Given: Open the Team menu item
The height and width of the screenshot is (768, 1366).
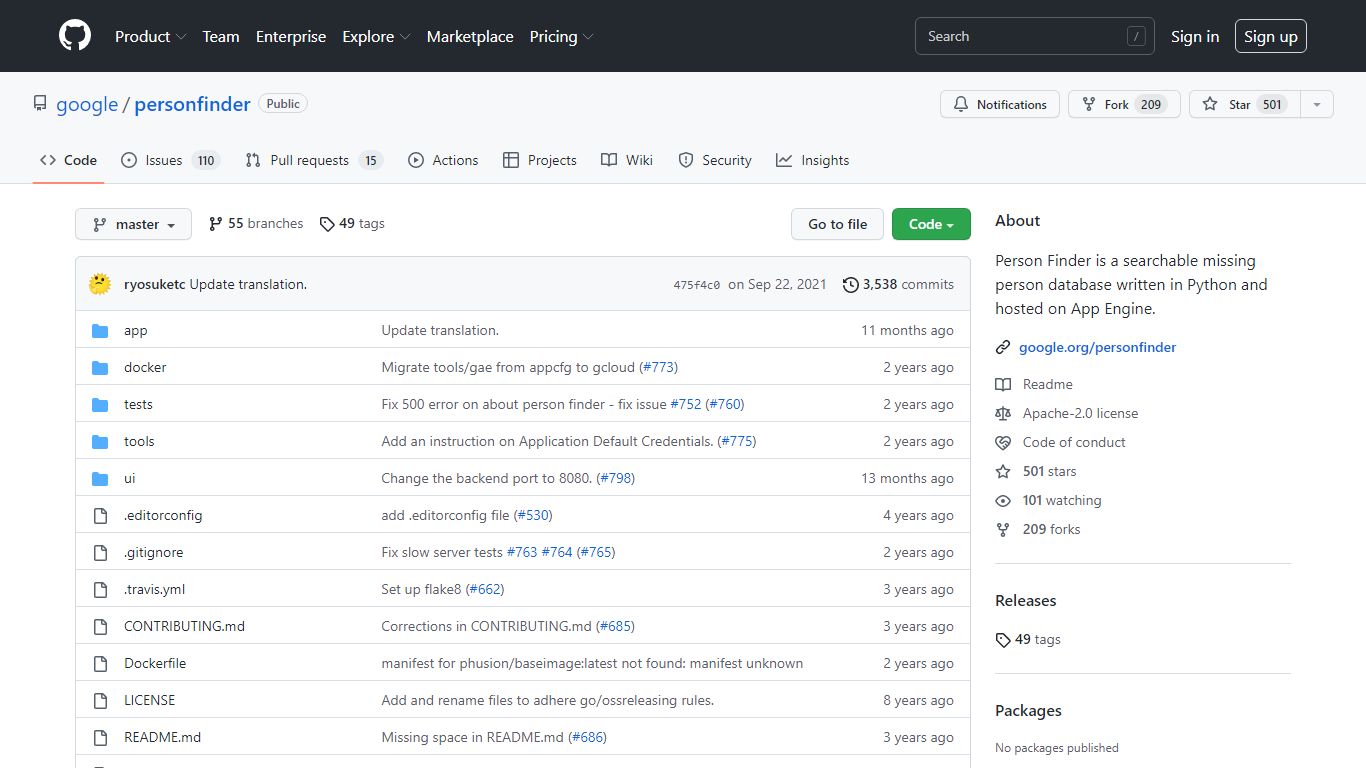Looking at the screenshot, I should coord(221,36).
